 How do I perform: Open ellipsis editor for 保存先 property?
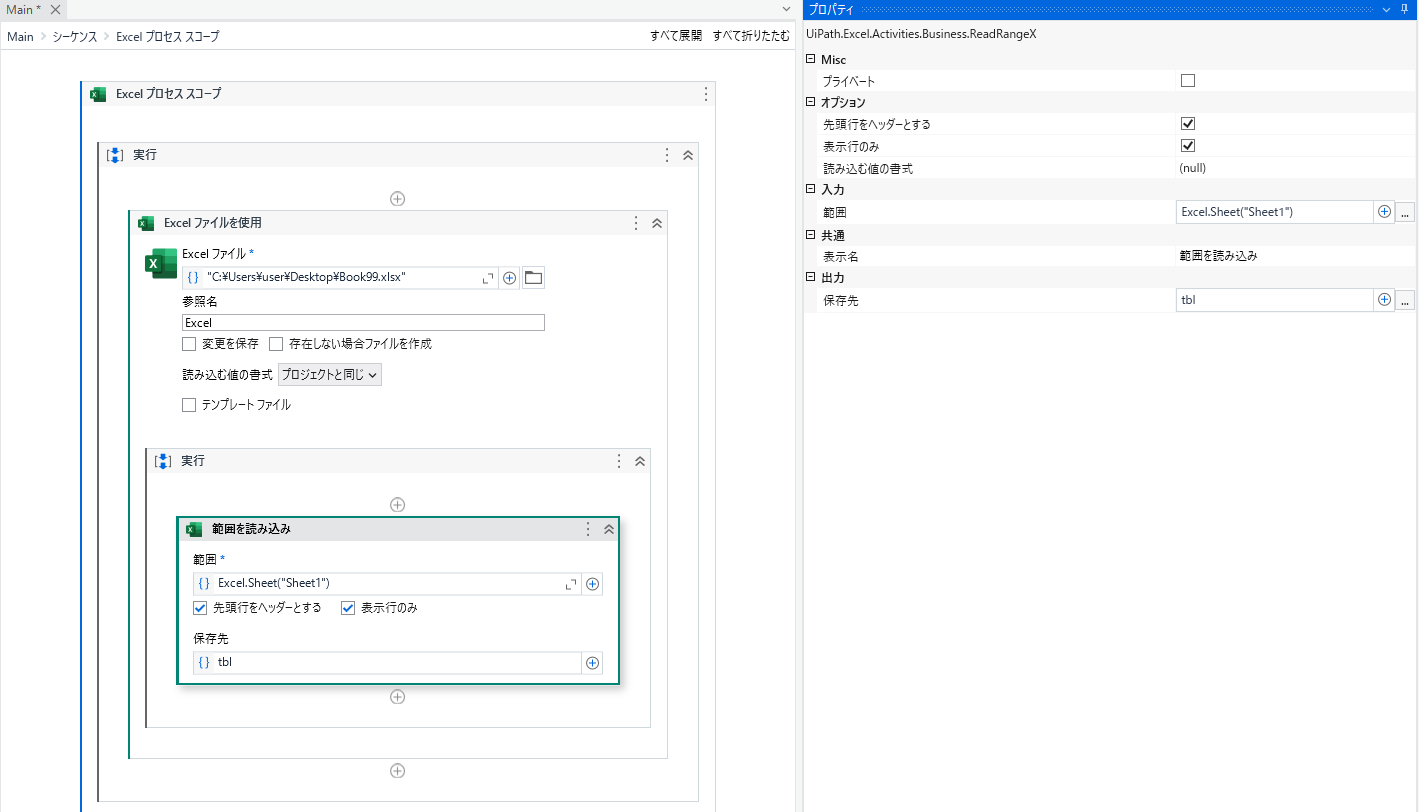click(1405, 300)
